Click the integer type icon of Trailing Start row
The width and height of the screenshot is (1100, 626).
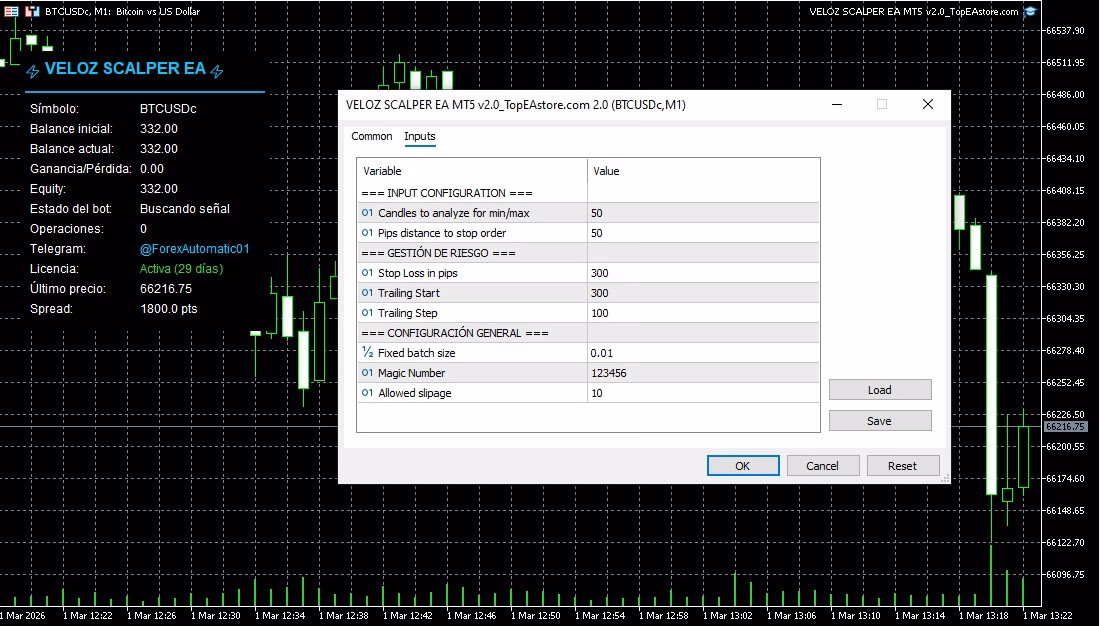click(367, 293)
